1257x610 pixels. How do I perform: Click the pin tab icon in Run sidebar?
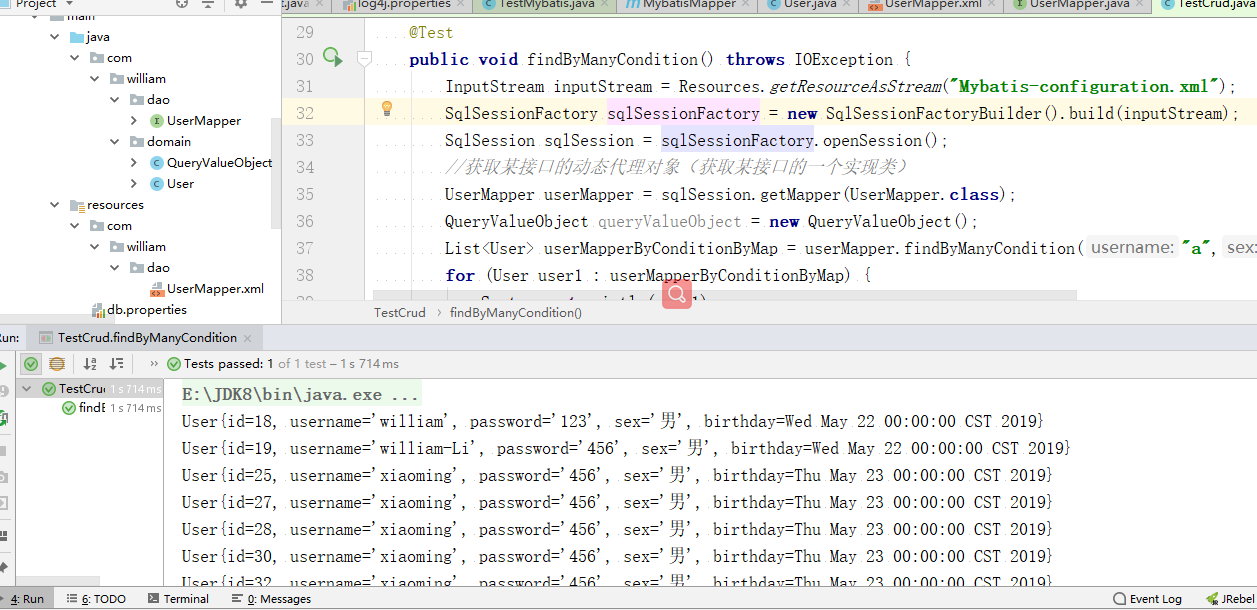pos(4,569)
